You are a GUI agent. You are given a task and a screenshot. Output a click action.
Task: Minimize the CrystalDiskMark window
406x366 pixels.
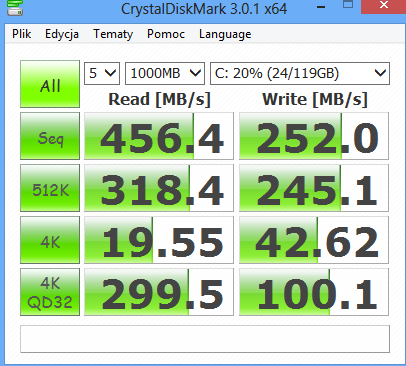coord(321,7)
